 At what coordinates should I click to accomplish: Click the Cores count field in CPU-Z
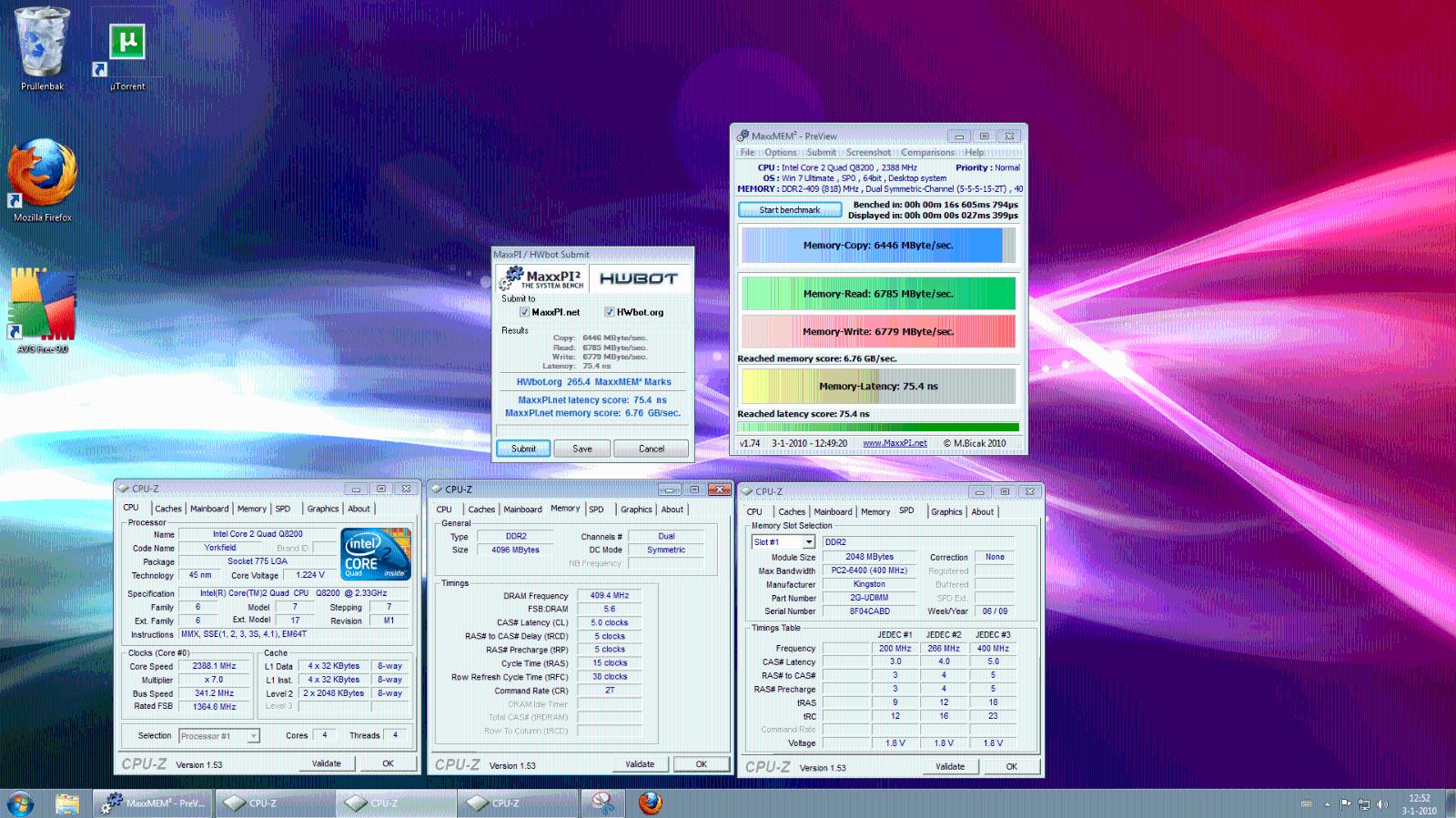click(324, 735)
